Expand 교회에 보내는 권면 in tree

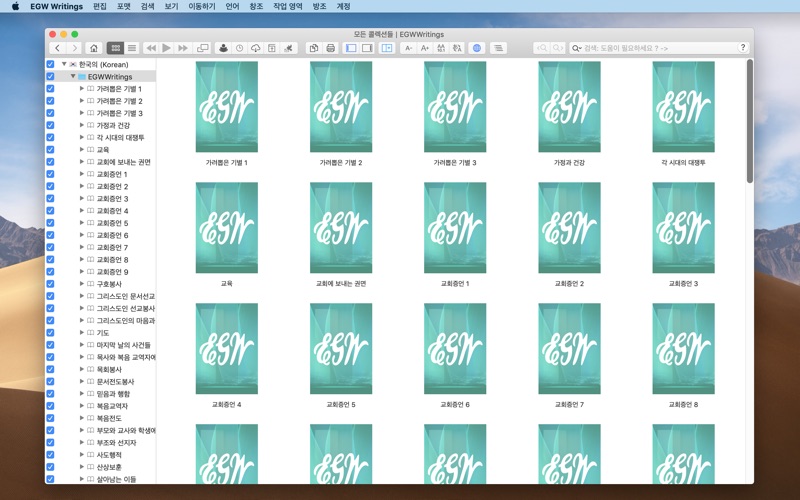pyautogui.click(x=82, y=162)
